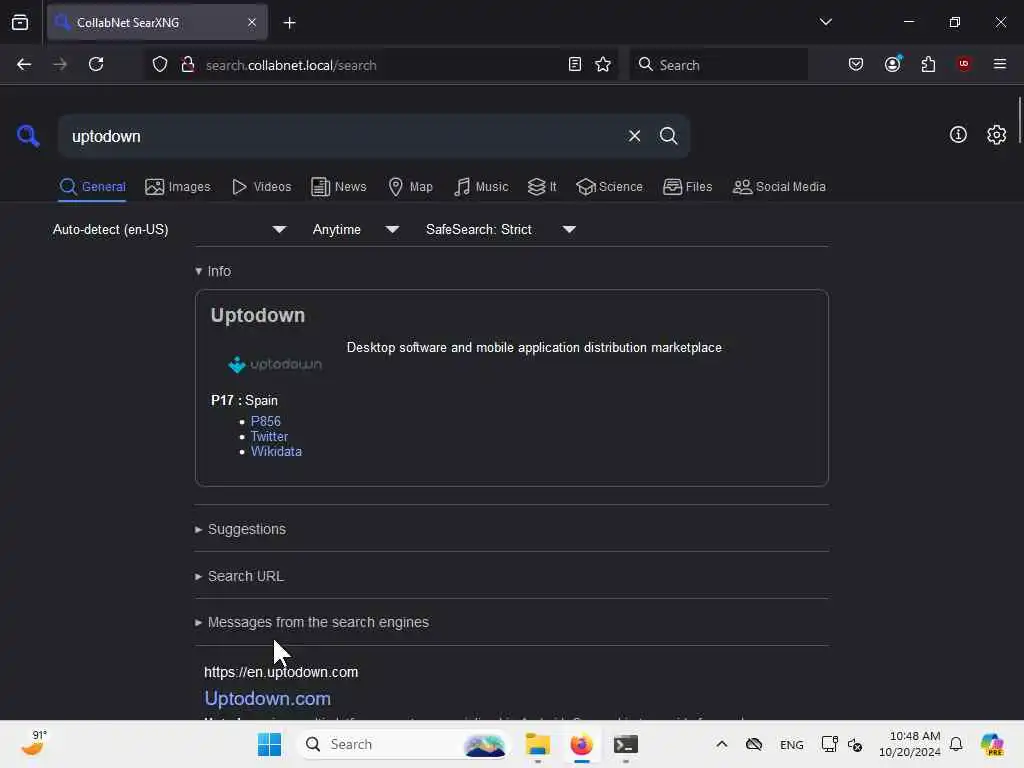Open the notifications bell
Screen dimensions: 1024x768
click(x=956, y=744)
